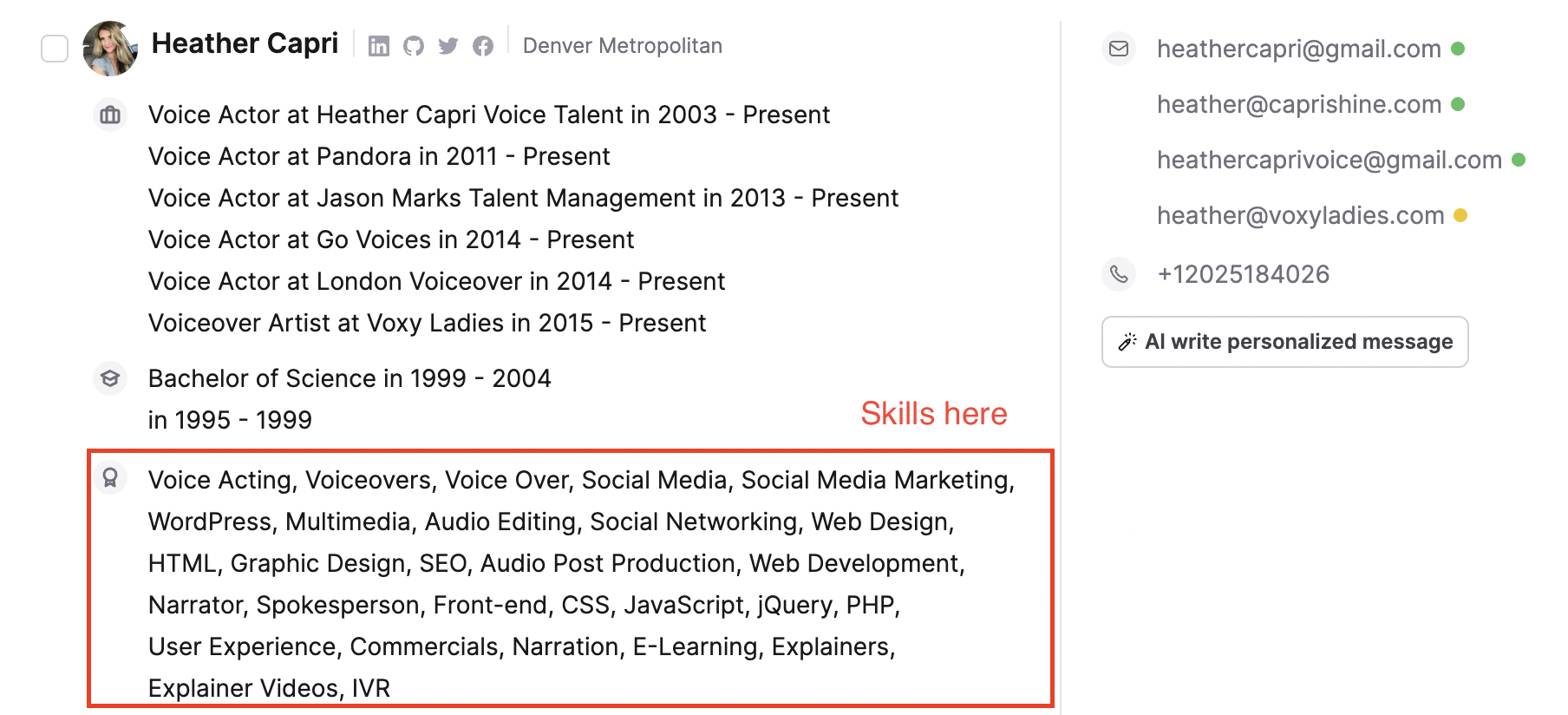The image size is (1568, 715).
Task: Click the Denver Metropolitan location text
Action: (x=623, y=46)
